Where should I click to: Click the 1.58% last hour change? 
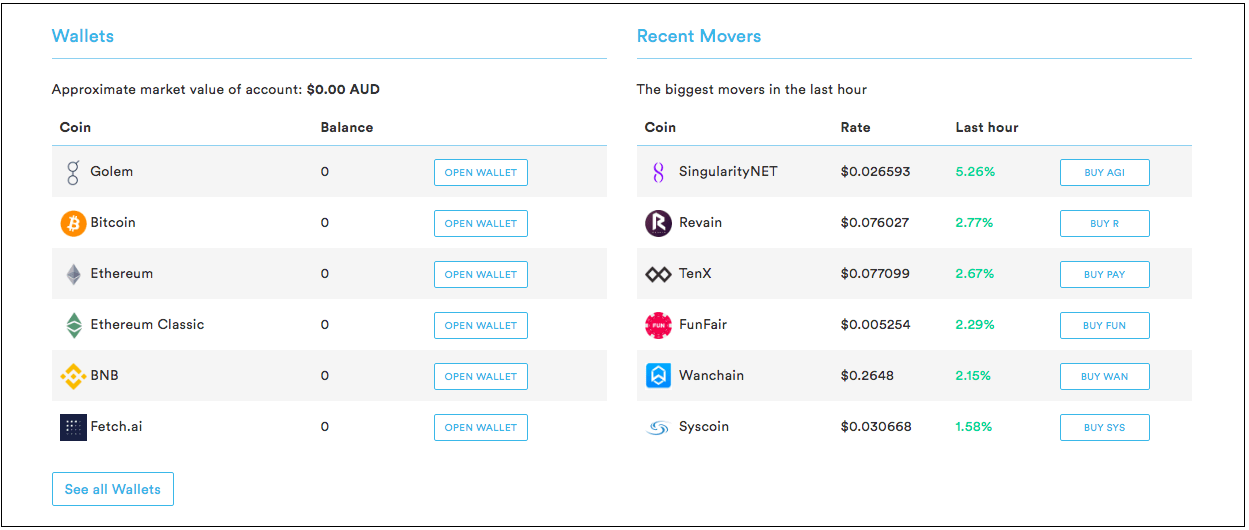click(974, 426)
